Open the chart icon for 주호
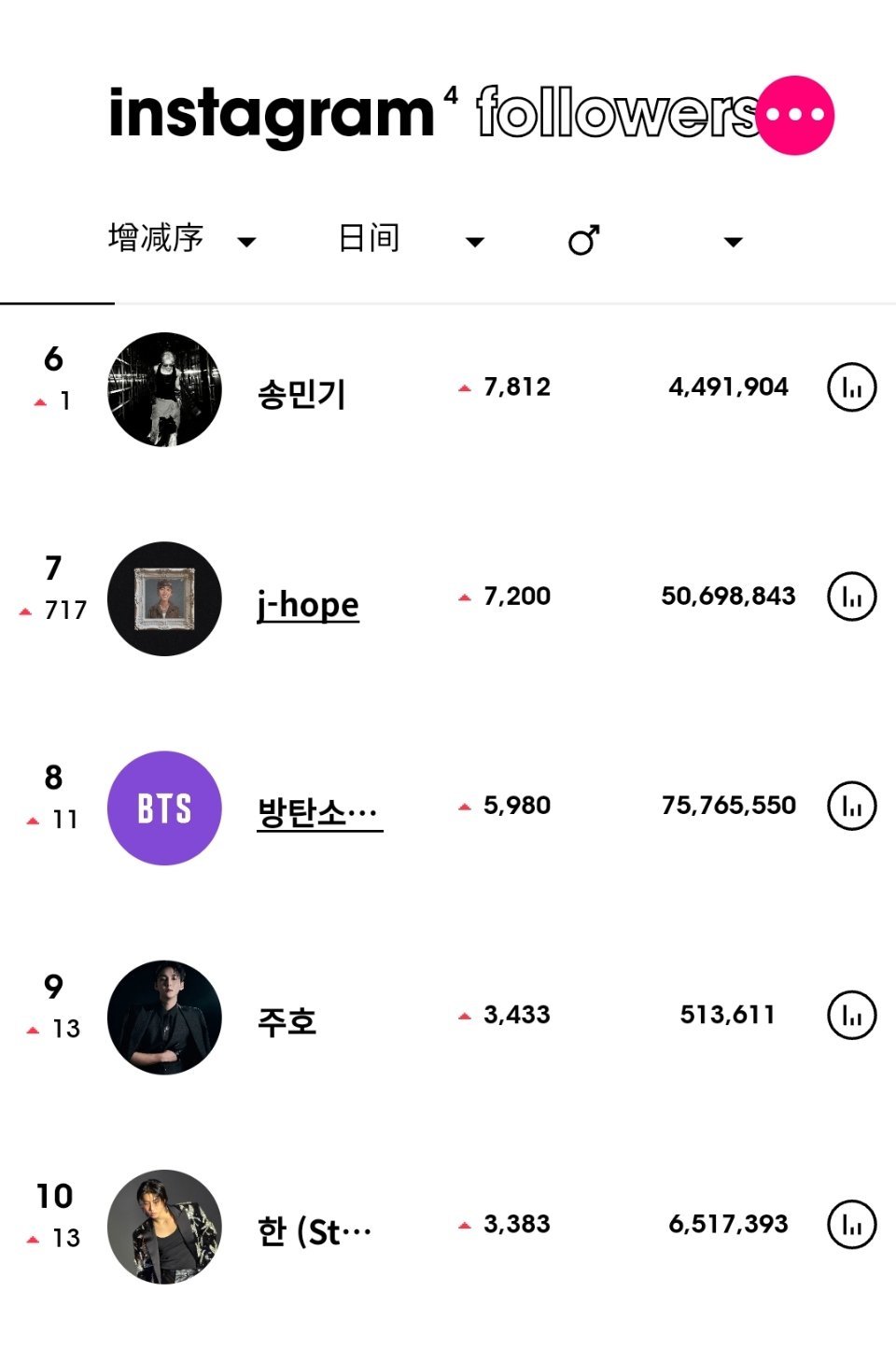 (x=851, y=1015)
